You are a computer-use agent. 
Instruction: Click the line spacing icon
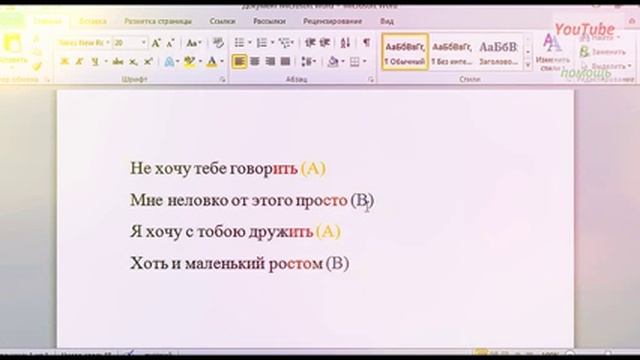tap(307, 62)
